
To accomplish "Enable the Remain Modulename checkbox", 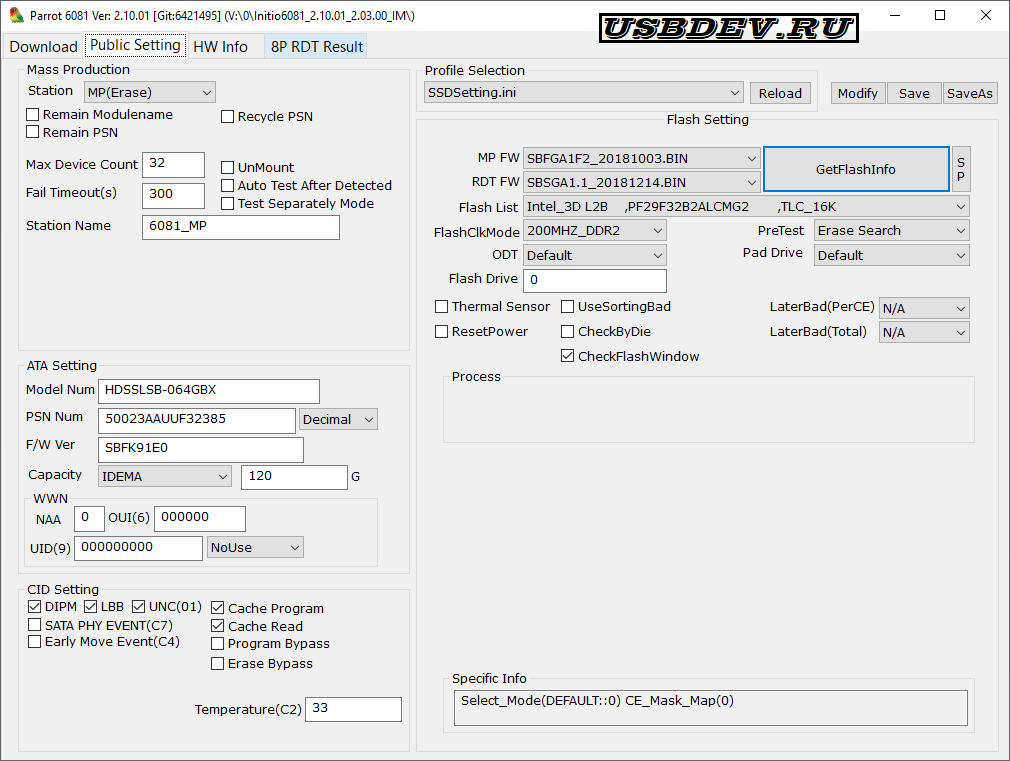I will [33, 115].
